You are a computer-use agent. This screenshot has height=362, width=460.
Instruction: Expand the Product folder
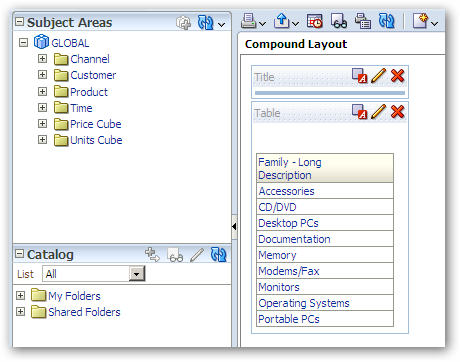tap(42, 91)
